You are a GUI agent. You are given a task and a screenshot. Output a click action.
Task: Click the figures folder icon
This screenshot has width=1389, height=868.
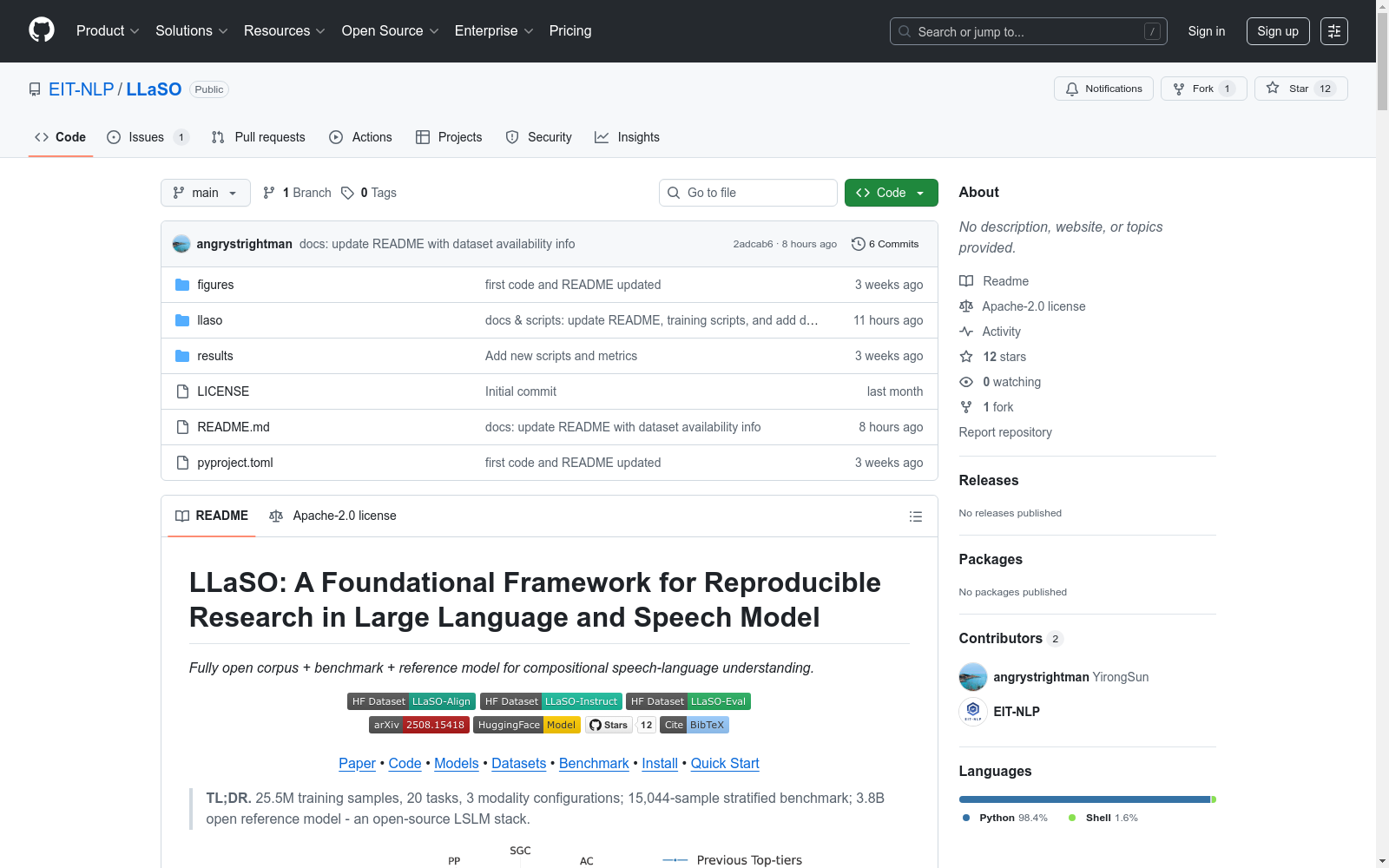(x=182, y=285)
